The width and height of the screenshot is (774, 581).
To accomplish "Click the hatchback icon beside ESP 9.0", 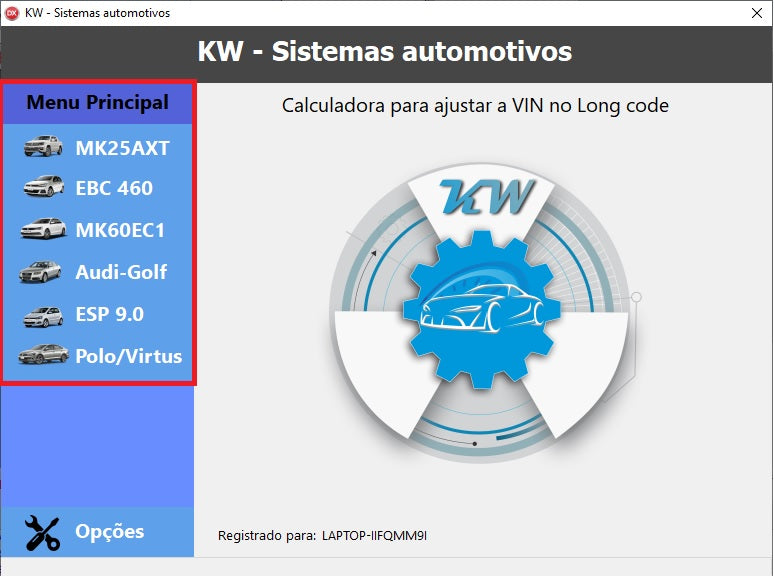I will coord(43,315).
